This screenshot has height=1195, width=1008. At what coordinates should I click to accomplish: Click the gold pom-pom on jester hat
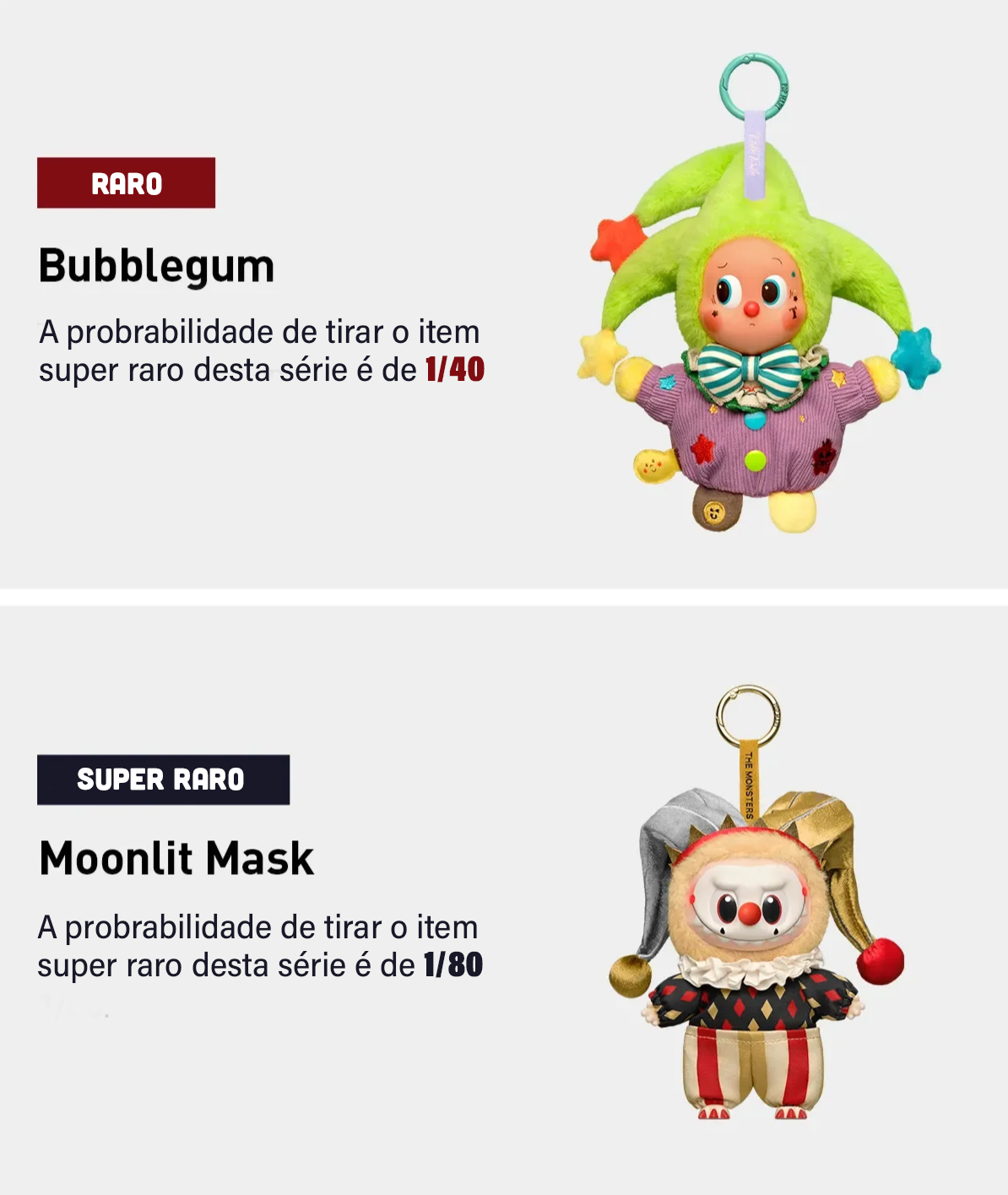(631, 975)
